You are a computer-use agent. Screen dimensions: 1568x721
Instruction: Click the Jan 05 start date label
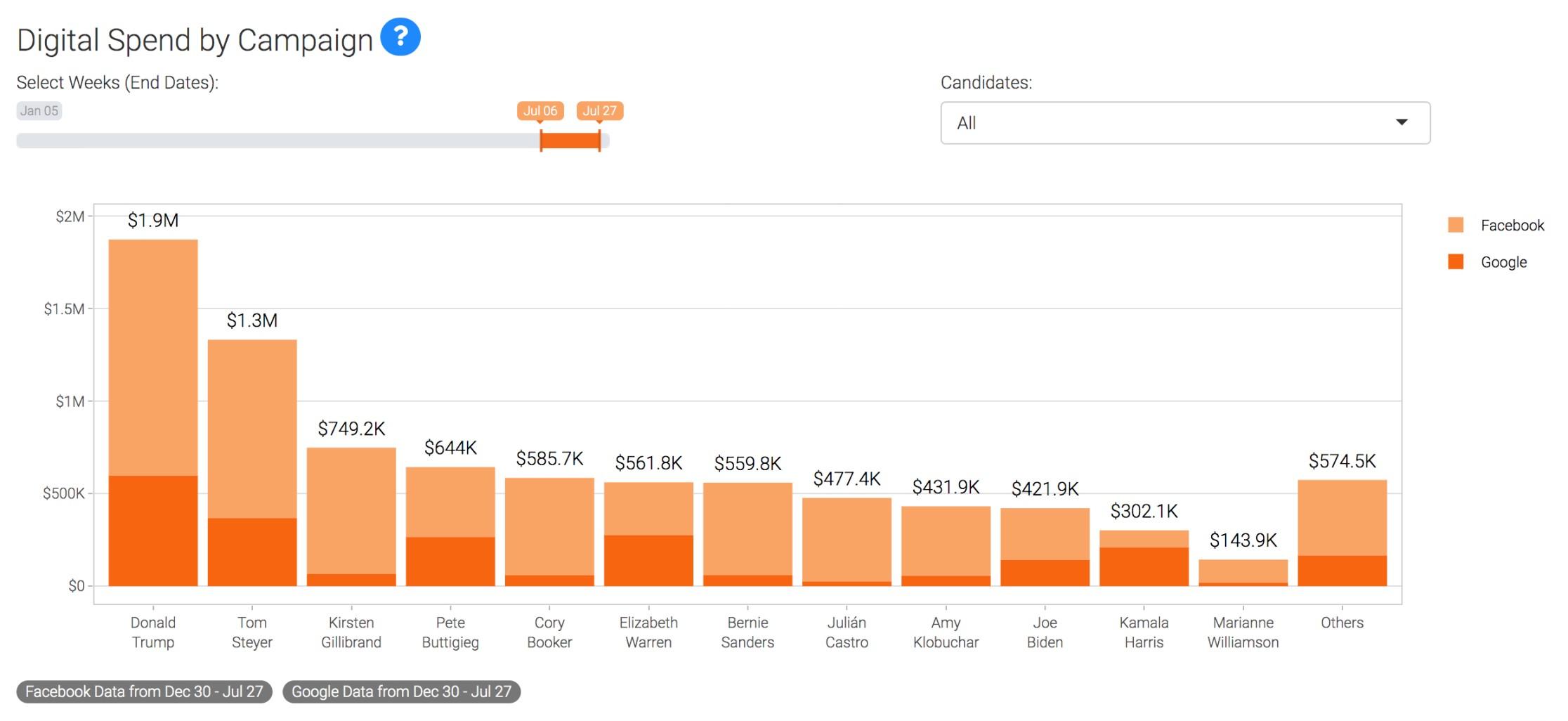click(x=39, y=111)
